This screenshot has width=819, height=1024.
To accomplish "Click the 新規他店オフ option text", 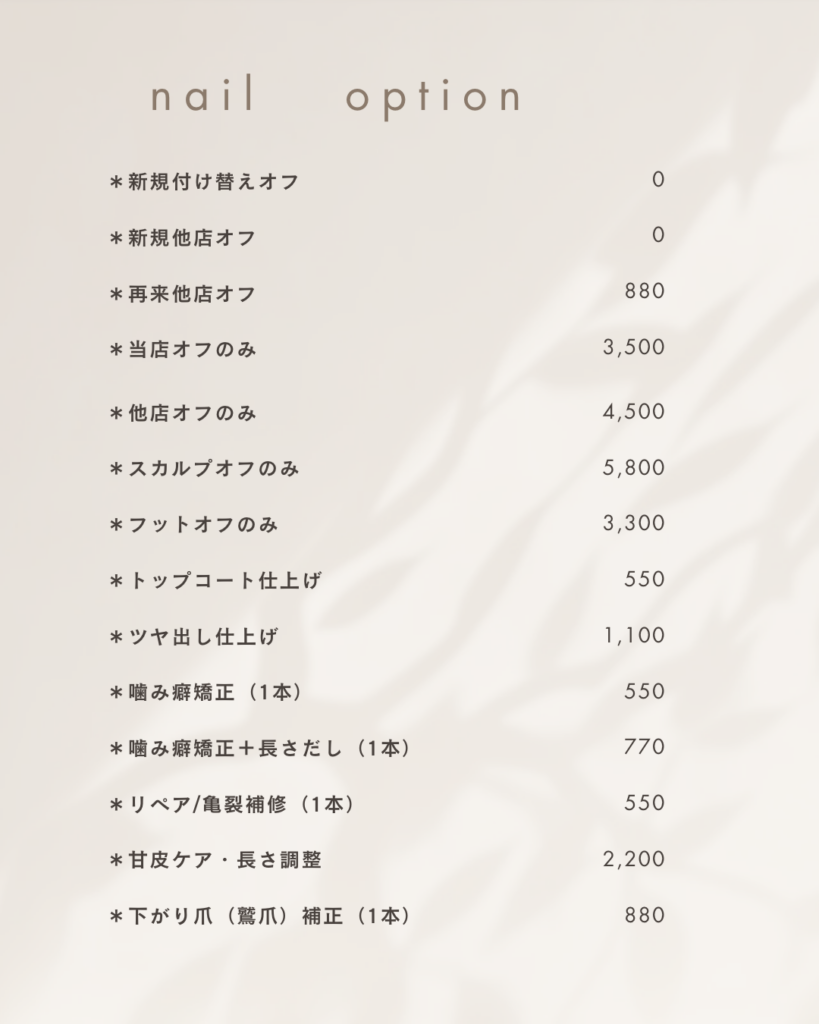I will 183,238.
